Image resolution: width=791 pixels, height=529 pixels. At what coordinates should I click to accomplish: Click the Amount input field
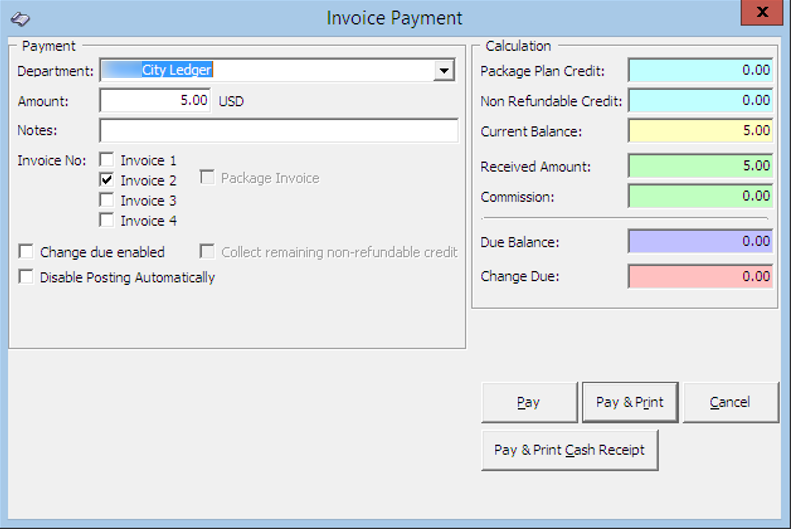click(x=155, y=100)
